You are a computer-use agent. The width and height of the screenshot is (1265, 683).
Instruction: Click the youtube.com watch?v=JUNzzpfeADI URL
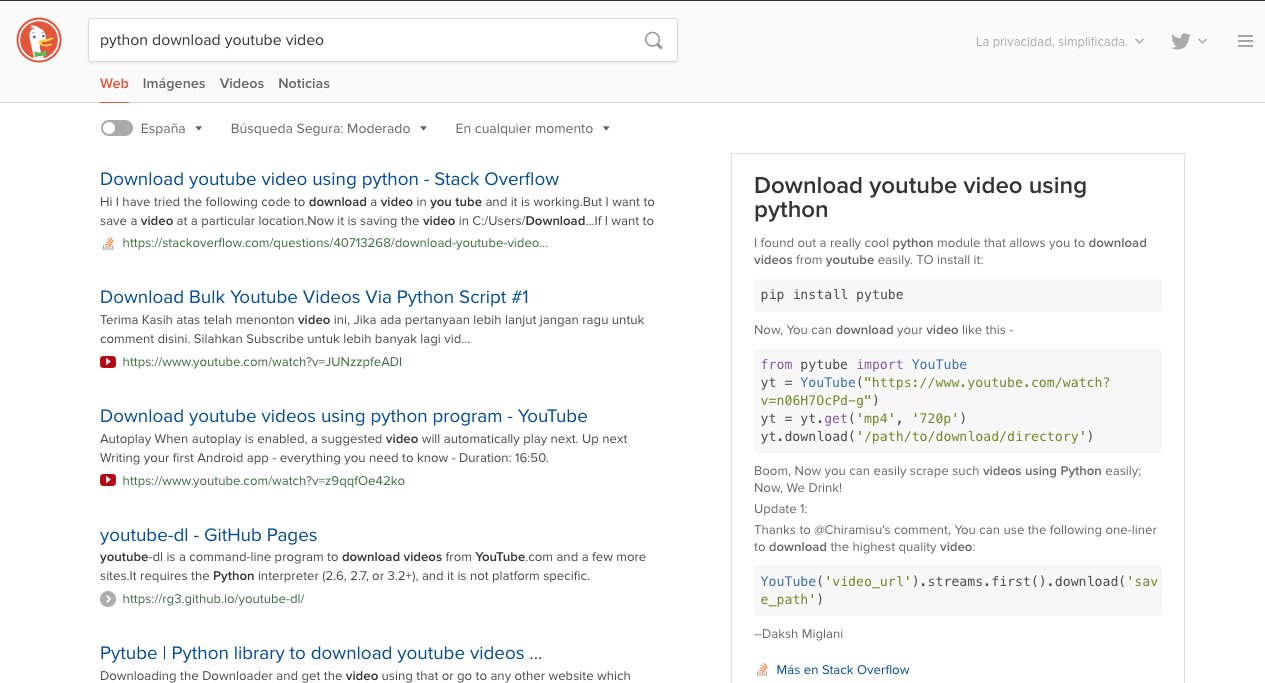pyautogui.click(x=262, y=362)
